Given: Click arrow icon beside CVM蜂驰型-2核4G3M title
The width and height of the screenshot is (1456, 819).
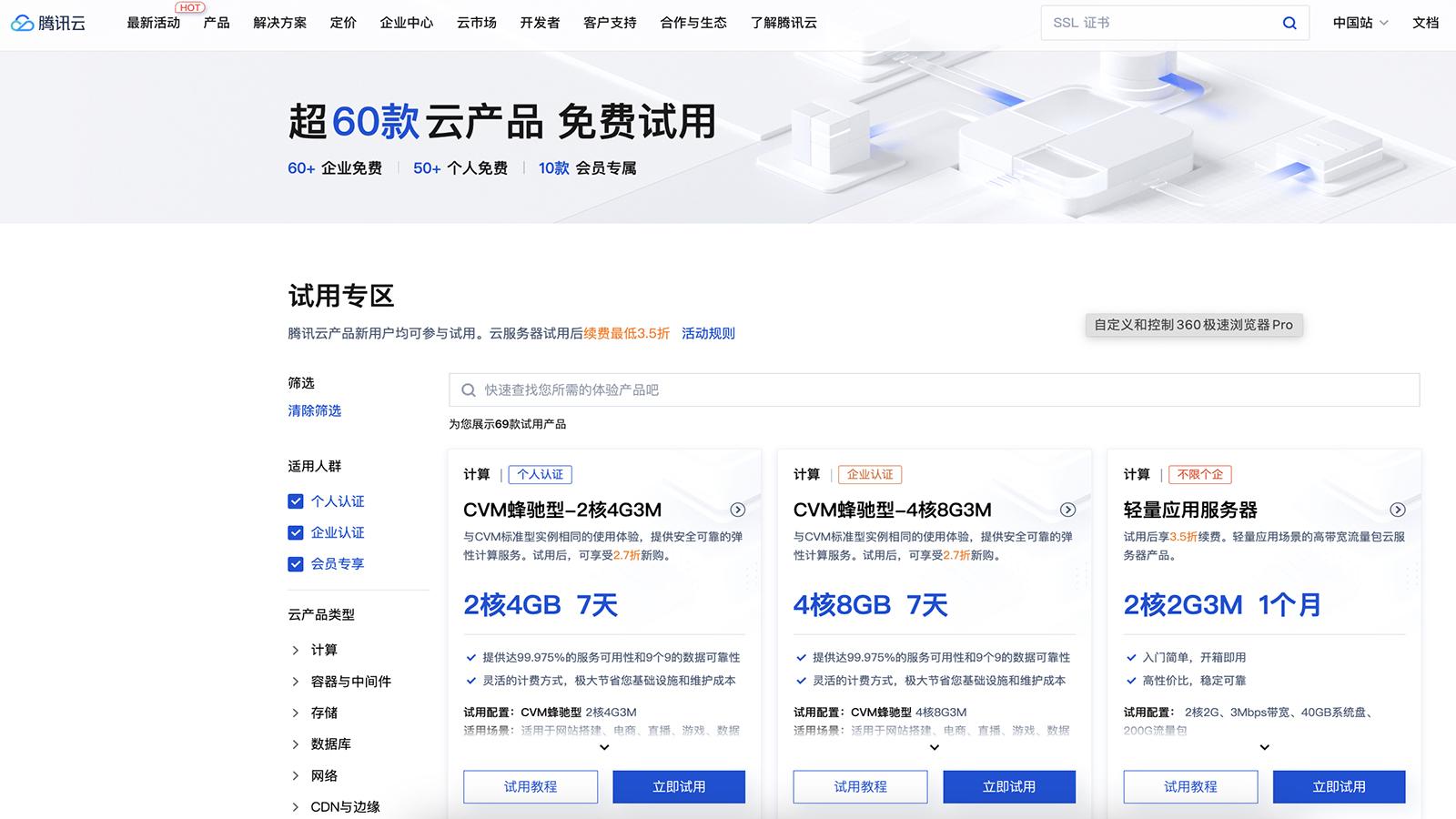Looking at the screenshot, I should (738, 510).
